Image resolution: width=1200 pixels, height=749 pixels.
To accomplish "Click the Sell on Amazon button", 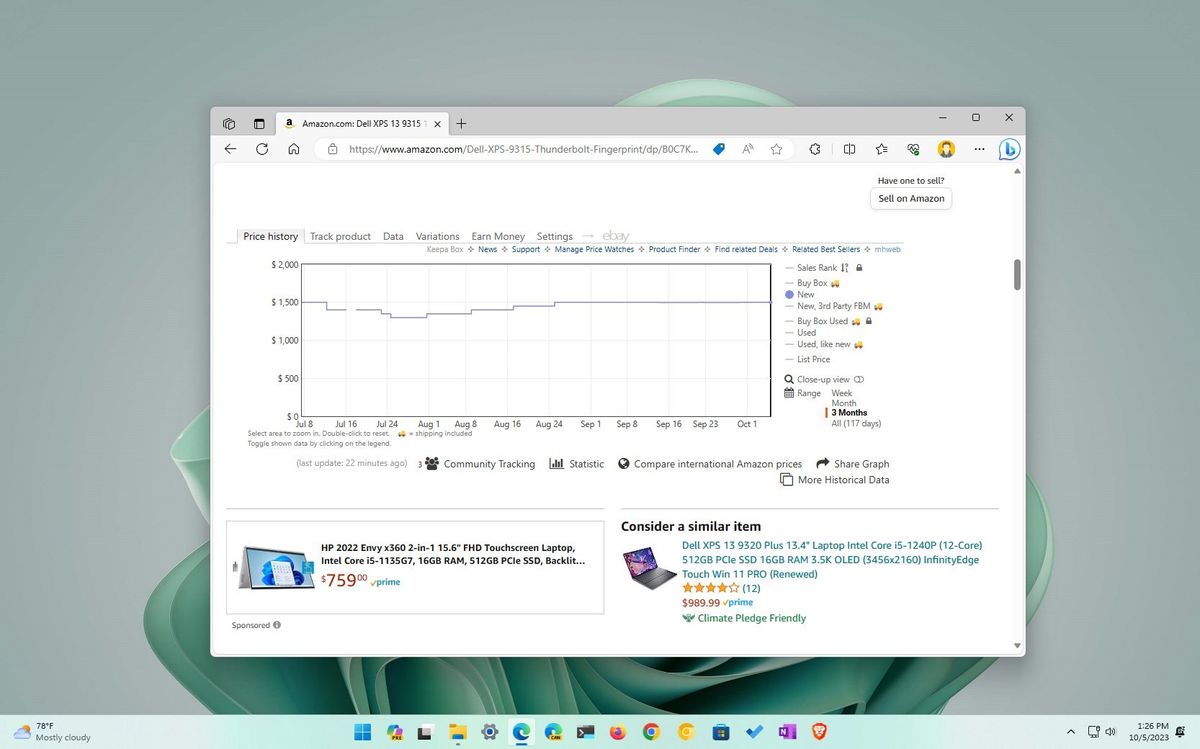I will pyautogui.click(x=910, y=198).
